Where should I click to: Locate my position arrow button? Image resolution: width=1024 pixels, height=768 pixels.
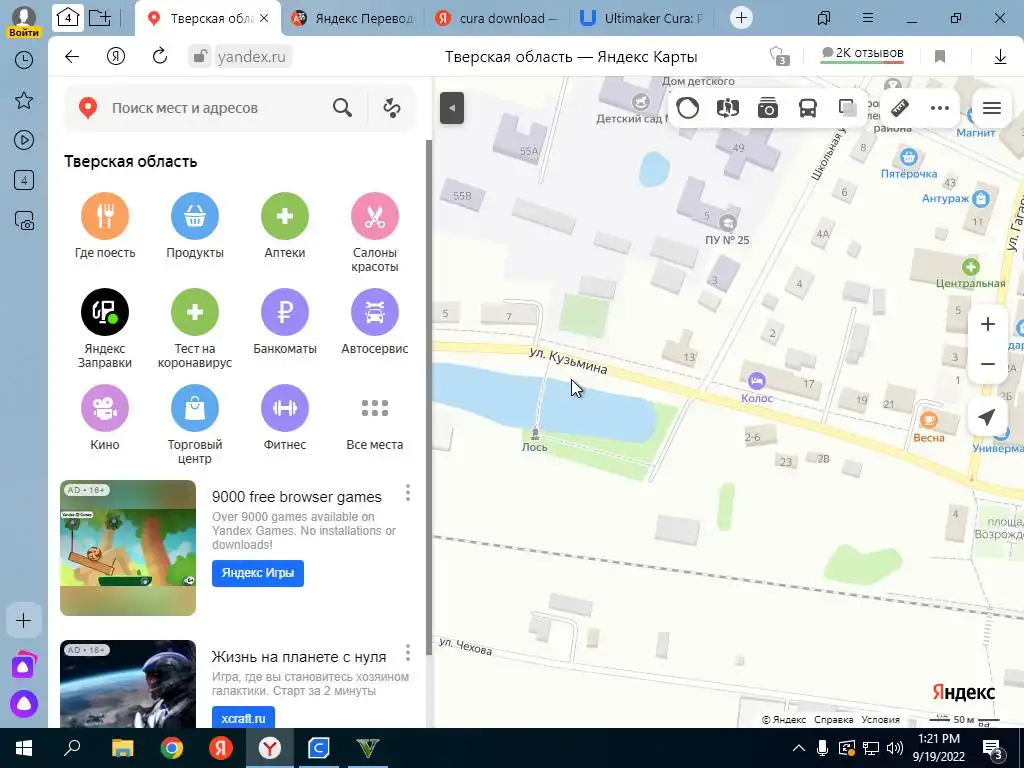987,417
